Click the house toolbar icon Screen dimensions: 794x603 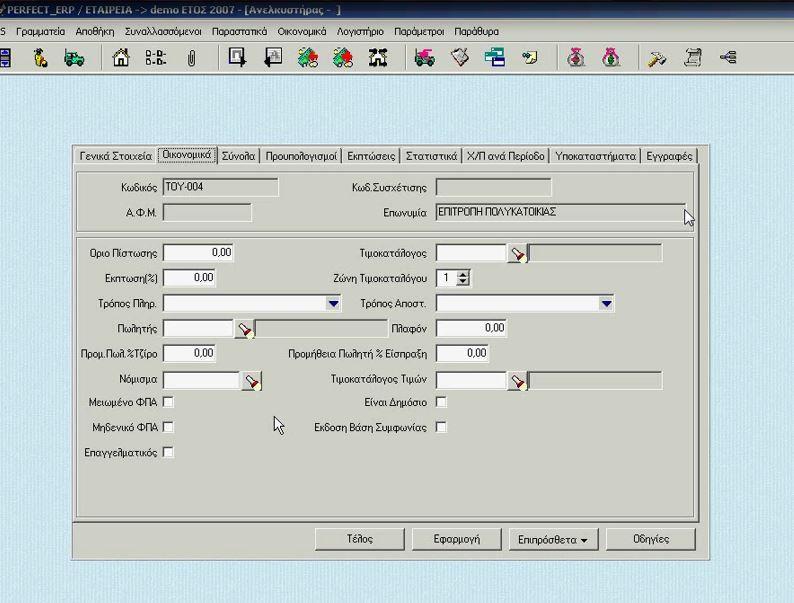coord(121,58)
